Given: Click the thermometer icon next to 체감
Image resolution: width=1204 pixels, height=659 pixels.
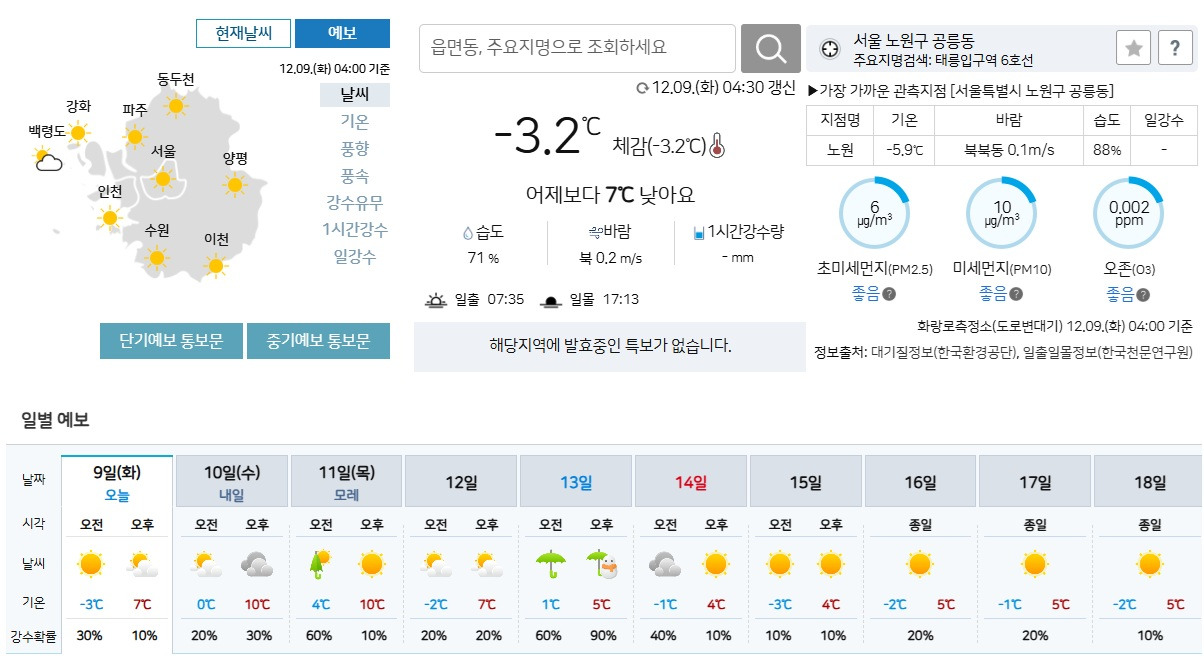Looking at the screenshot, I should point(716,146).
